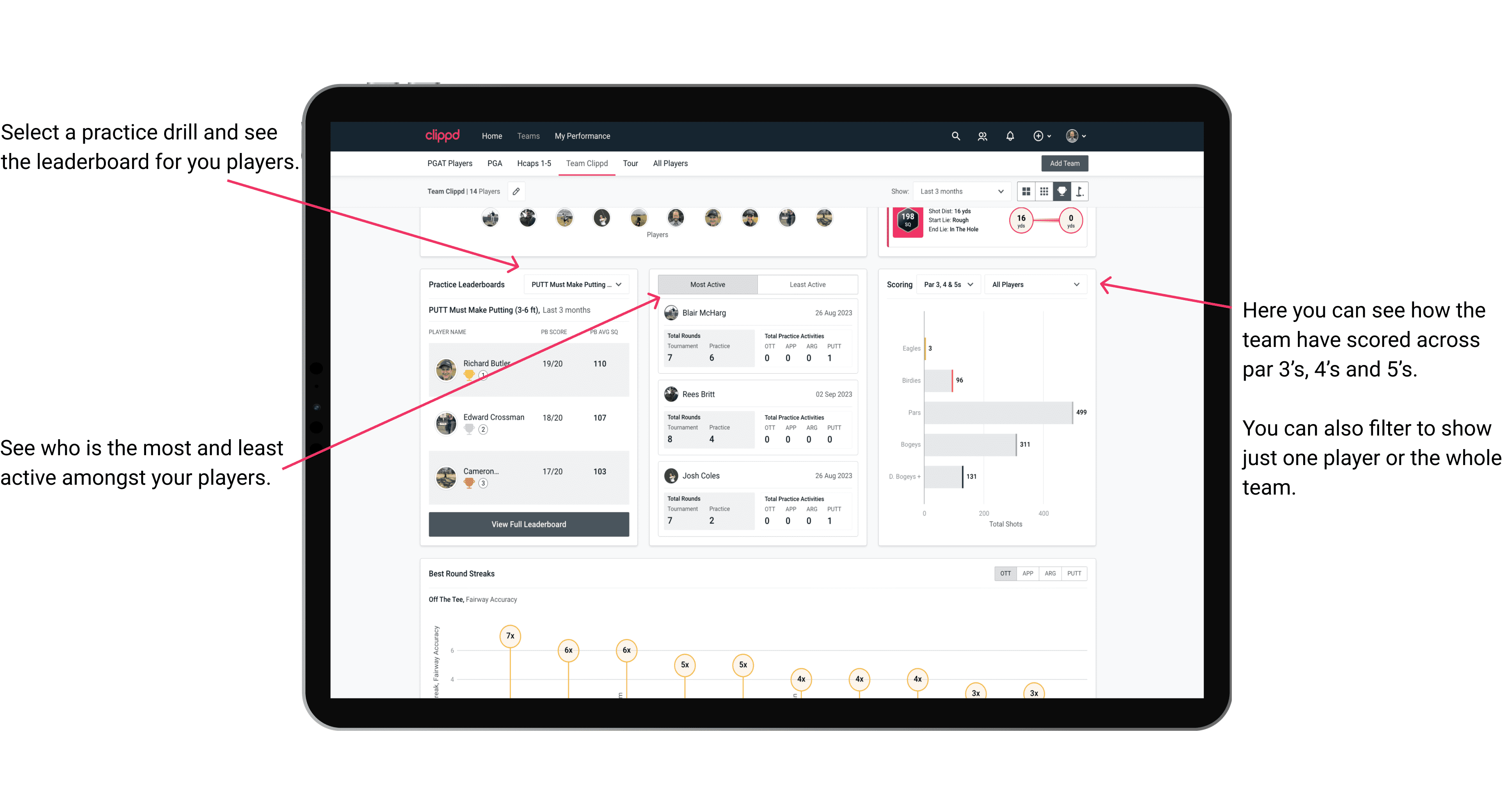Open the Last 3 months date range dropdown
This screenshot has height=812, width=1510.
pyautogui.click(x=960, y=191)
